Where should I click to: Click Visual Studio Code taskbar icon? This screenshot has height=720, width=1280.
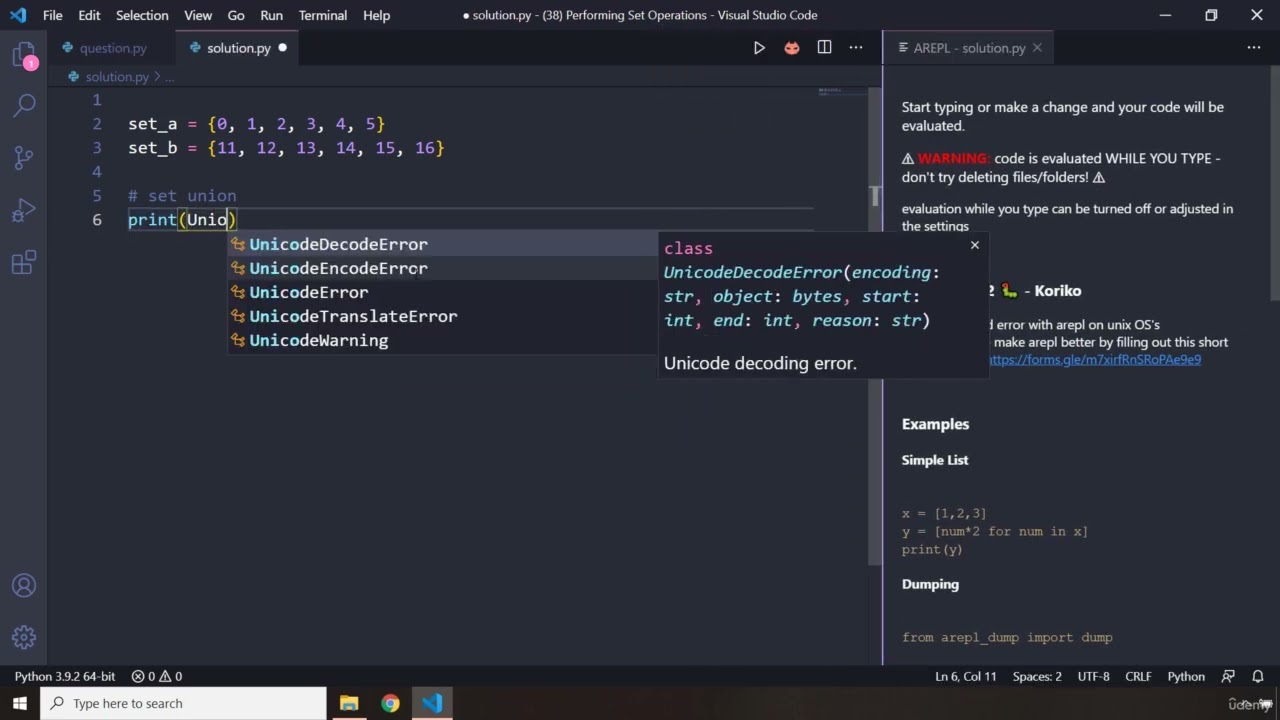click(432, 703)
